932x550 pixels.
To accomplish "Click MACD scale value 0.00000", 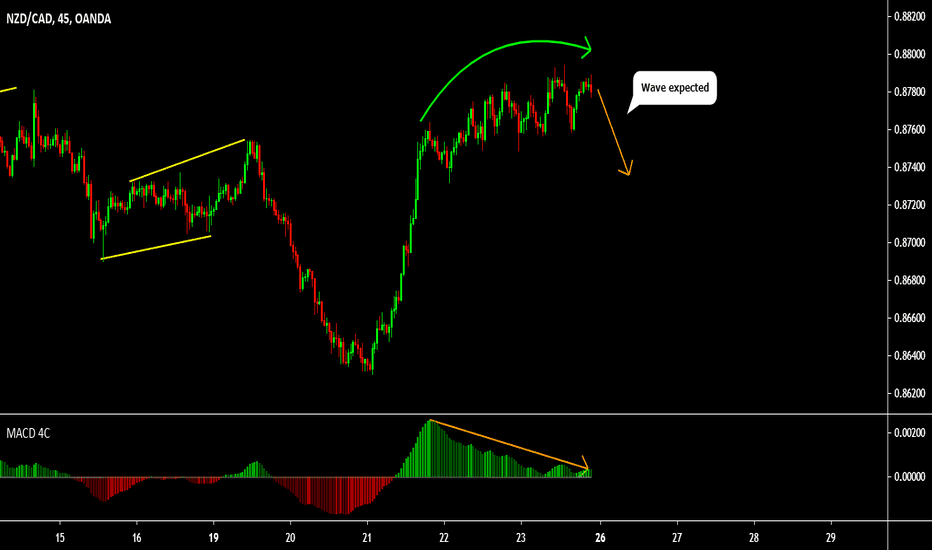I will pos(909,477).
